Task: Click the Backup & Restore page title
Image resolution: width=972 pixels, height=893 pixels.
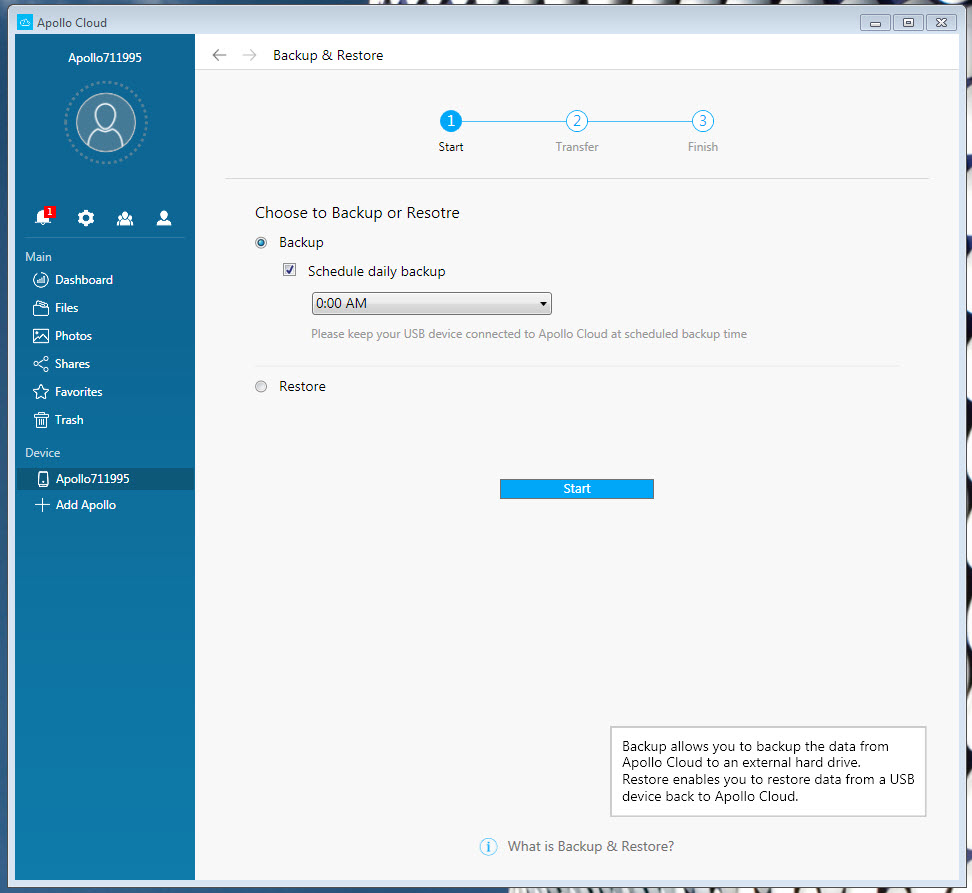Action: click(328, 55)
